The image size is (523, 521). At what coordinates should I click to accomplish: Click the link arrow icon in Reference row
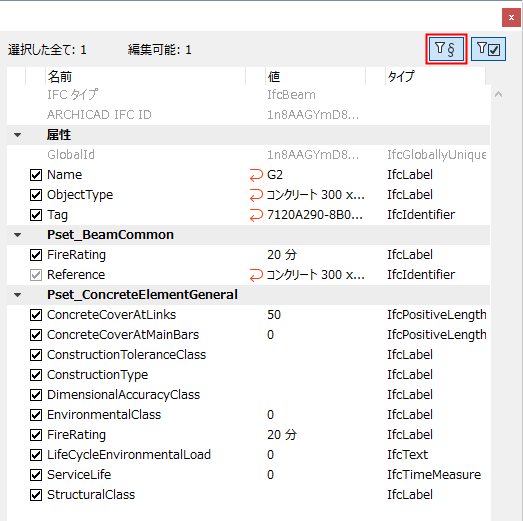[256, 275]
